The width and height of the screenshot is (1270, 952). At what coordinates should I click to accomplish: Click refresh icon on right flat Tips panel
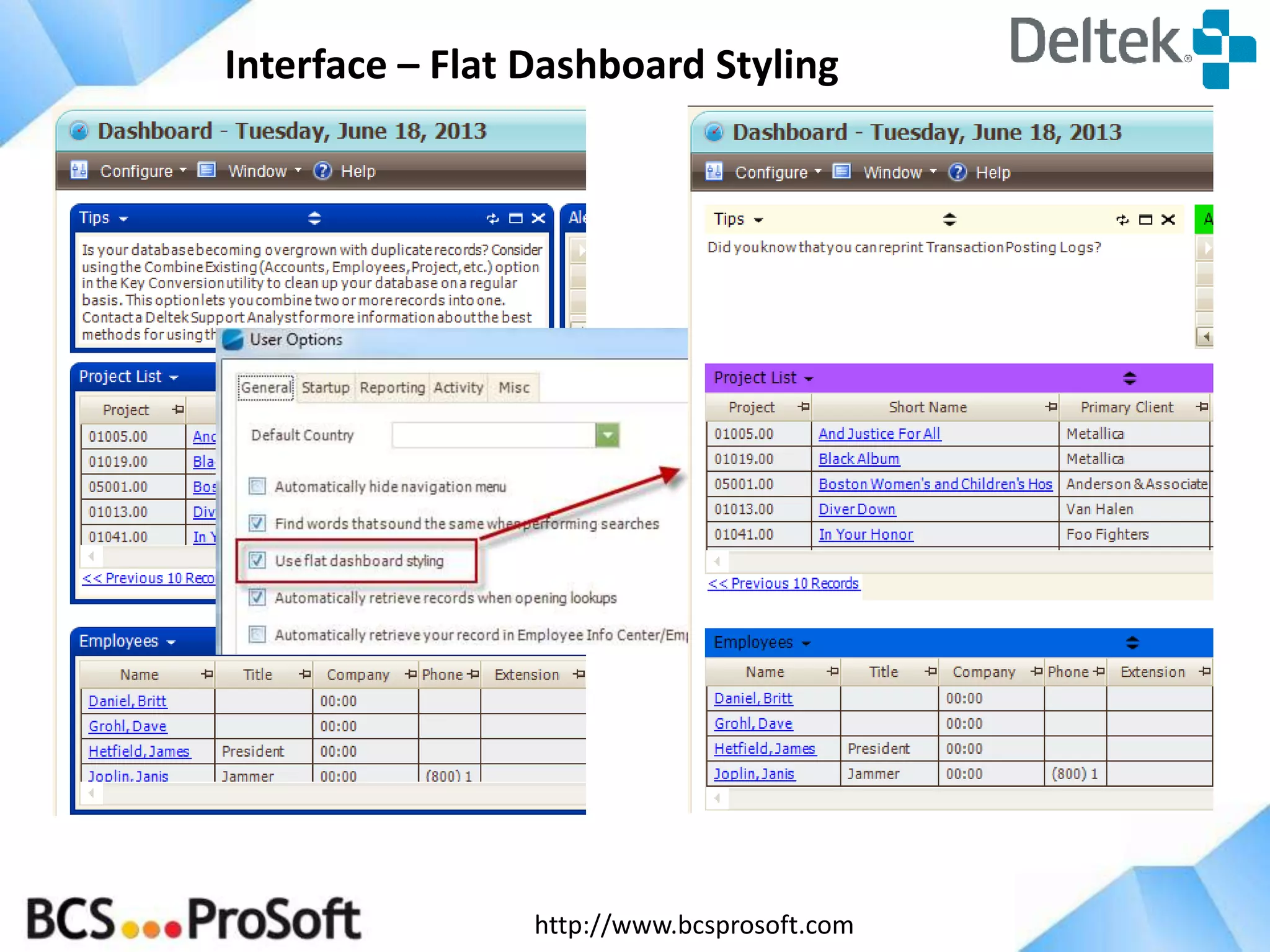click(x=1122, y=219)
